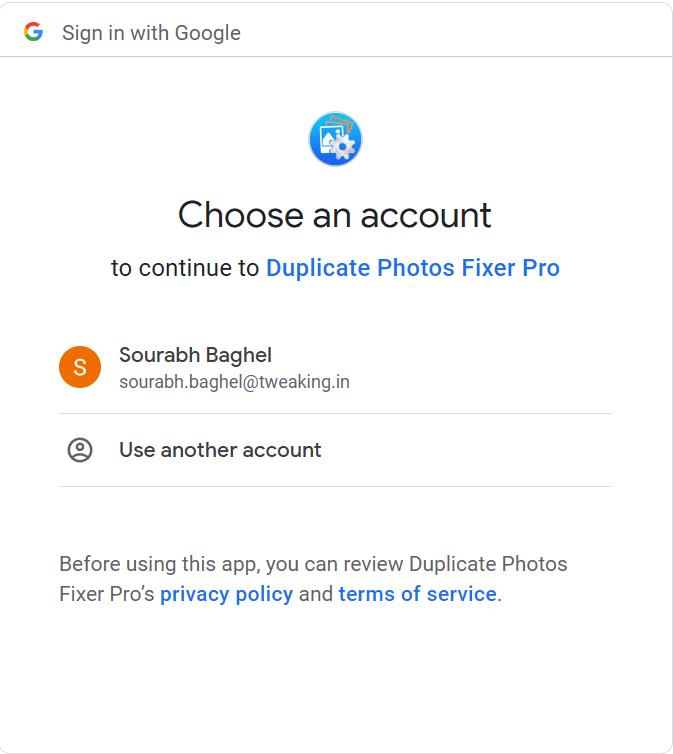Click the person icon for another account
The height and width of the screenshot is (754, 673).
point(80,450)
